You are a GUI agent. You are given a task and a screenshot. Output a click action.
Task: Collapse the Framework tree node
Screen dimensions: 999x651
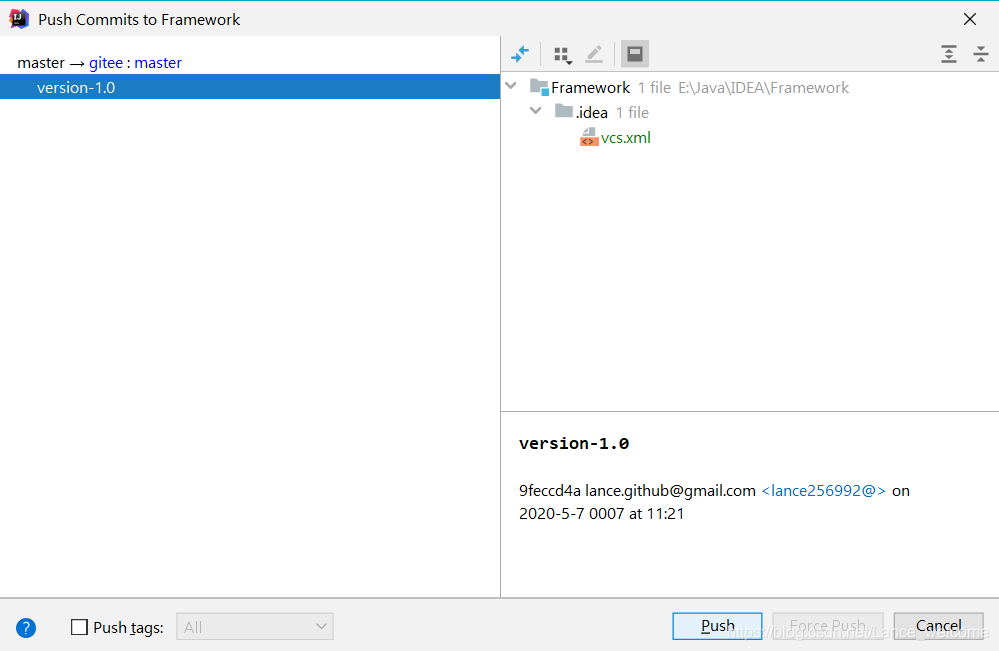point(511,86)
